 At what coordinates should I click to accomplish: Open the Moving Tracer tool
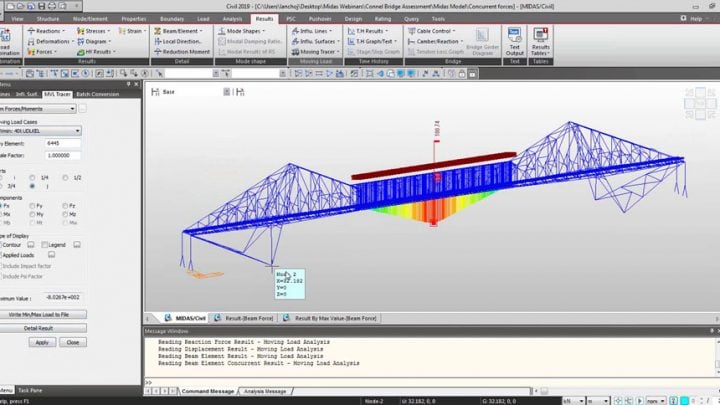(315, 52)
